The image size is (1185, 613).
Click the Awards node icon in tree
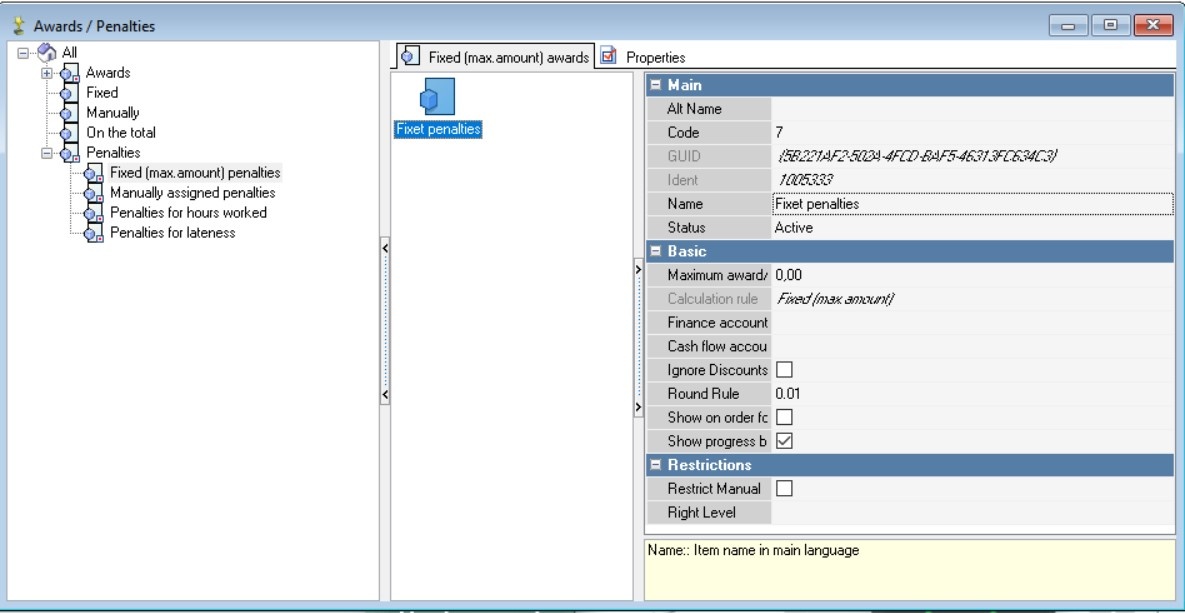click(x=69, y=74)
